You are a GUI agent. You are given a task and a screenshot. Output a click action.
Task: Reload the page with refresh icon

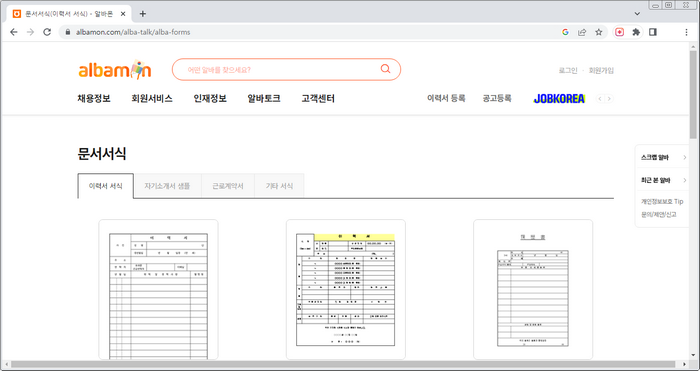(47, 32)
